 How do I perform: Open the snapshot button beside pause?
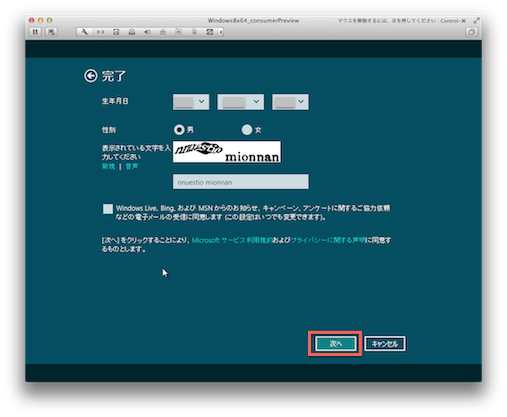[51, 32]
